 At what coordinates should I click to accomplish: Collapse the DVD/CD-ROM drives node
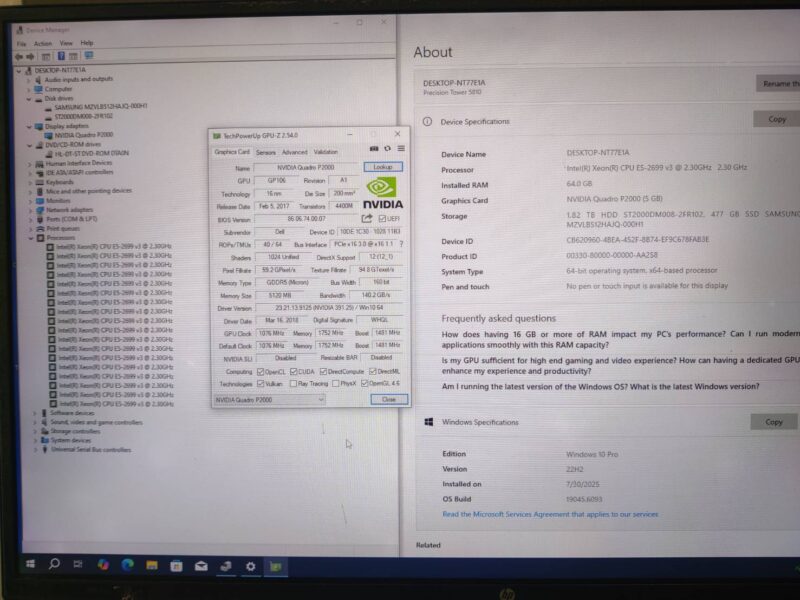[x=30, y=145]
